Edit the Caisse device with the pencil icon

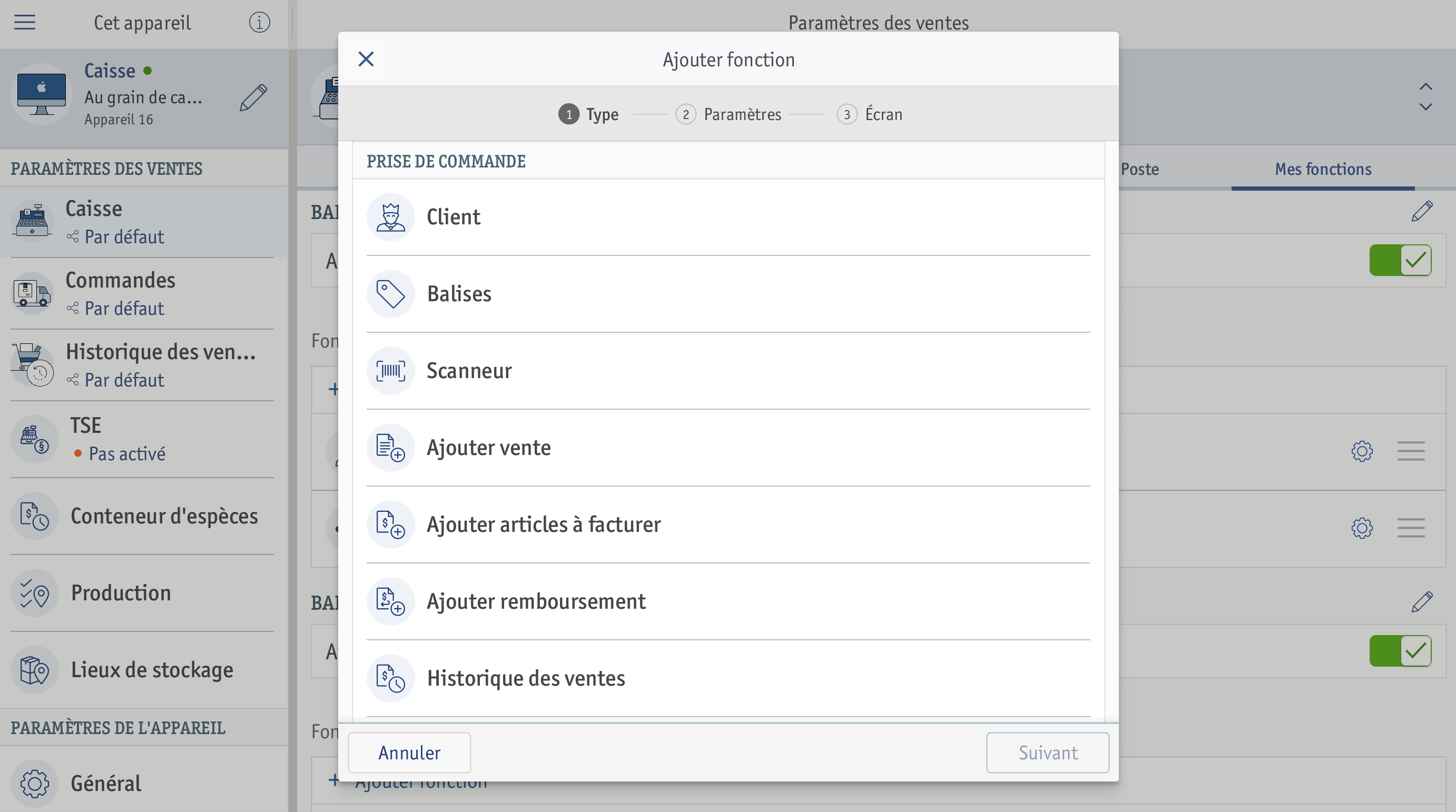click(x=253, y=98)
